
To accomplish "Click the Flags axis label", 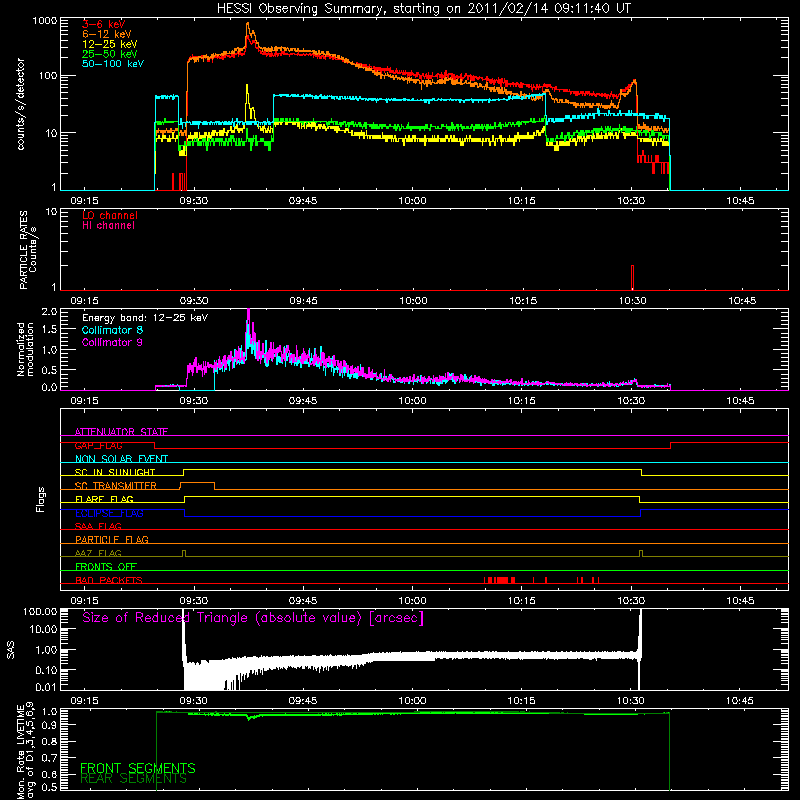I will pyautogui.click(x=41, y=499).
